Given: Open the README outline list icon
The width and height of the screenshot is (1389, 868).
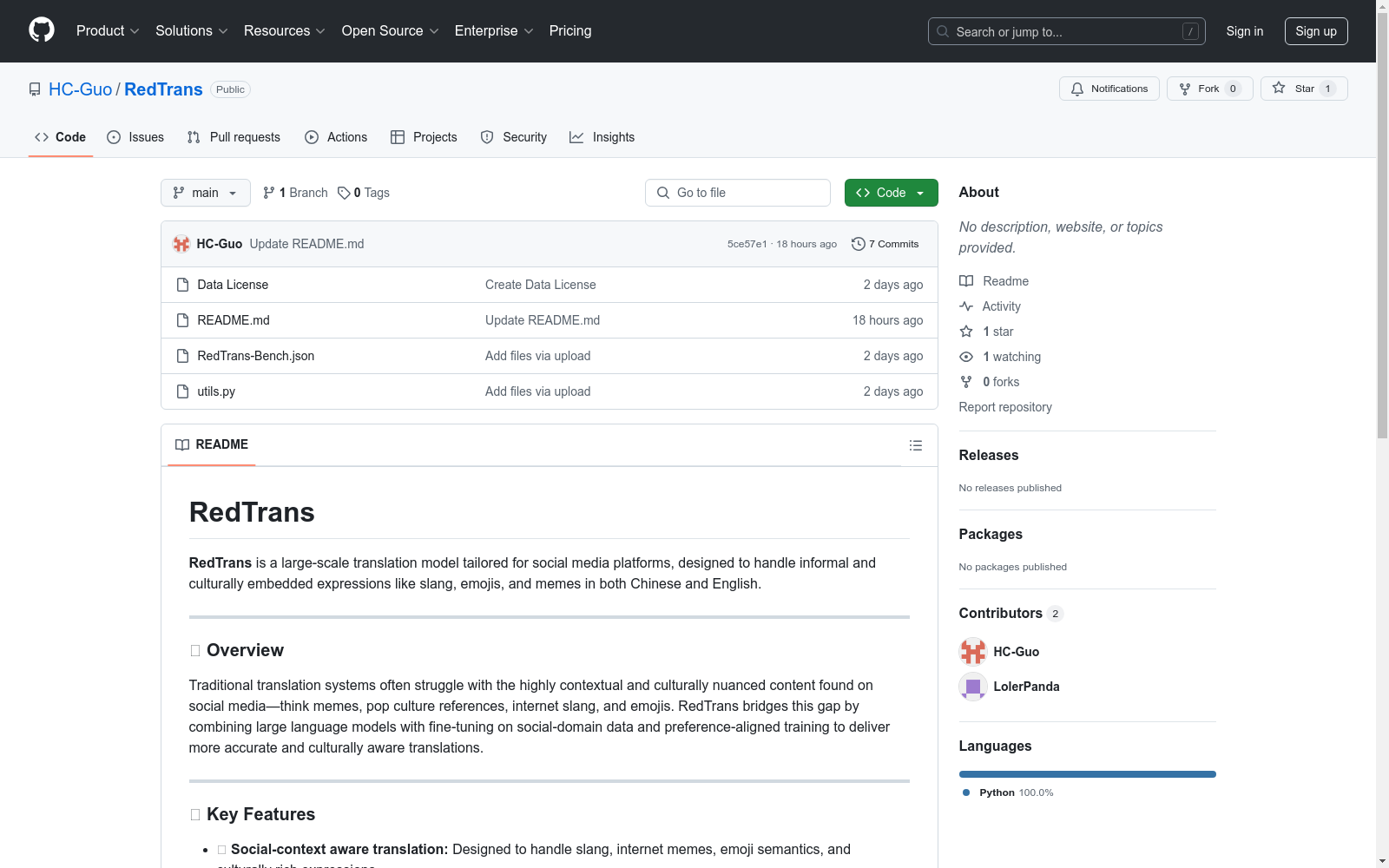Looking at the screenshot, I should pos(916,445).
